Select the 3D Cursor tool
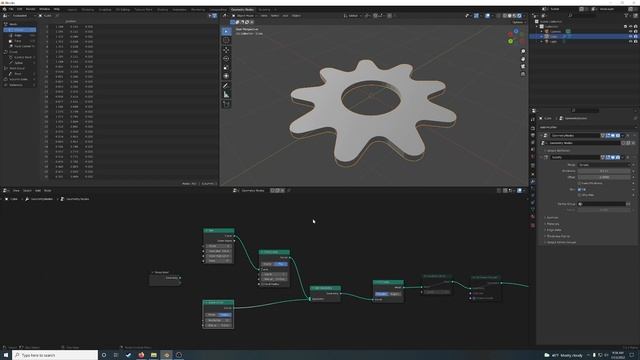The image size is (640, 360). [x=226, y=40]
